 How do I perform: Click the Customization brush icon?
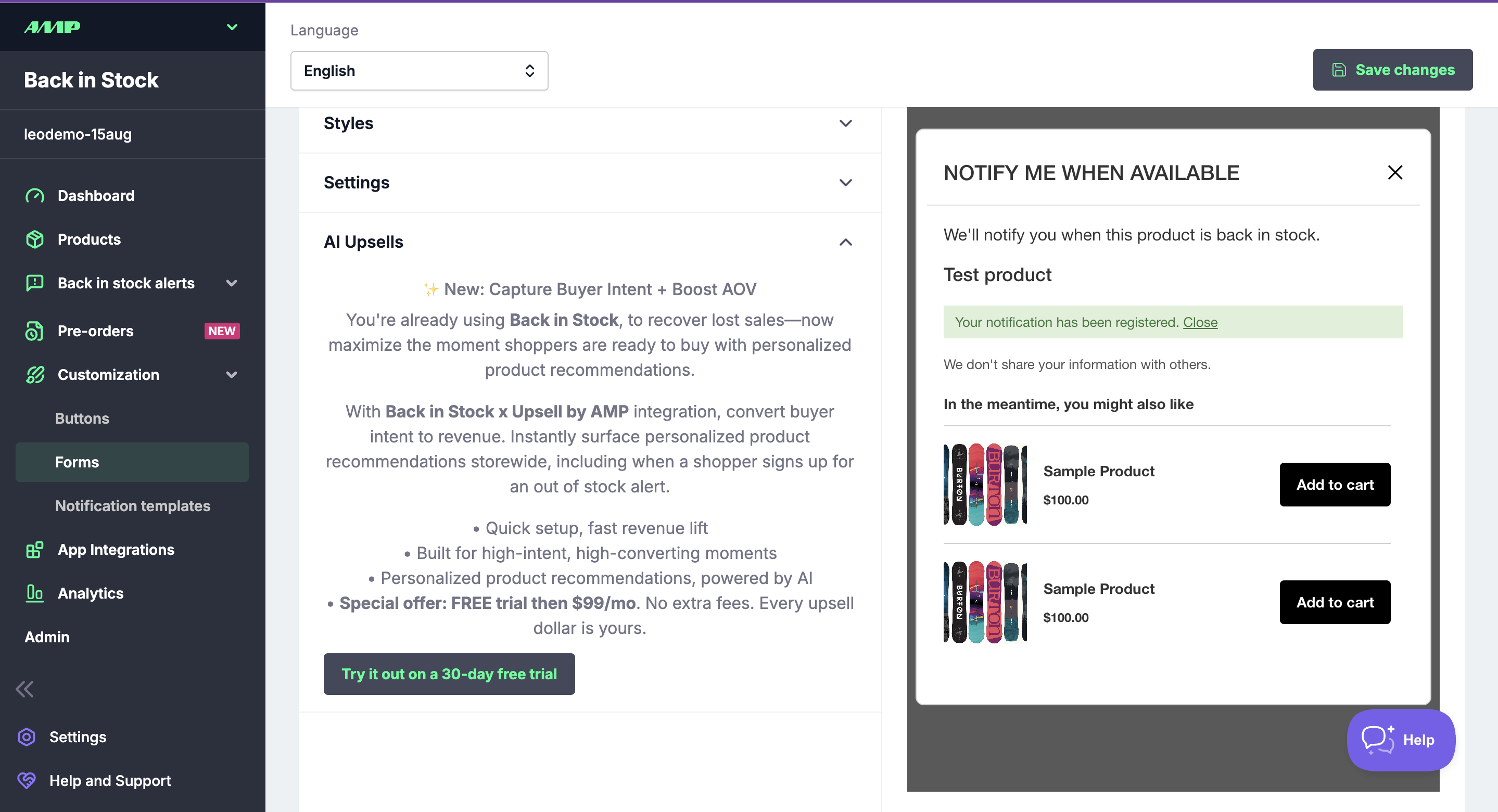pos(35,375)
